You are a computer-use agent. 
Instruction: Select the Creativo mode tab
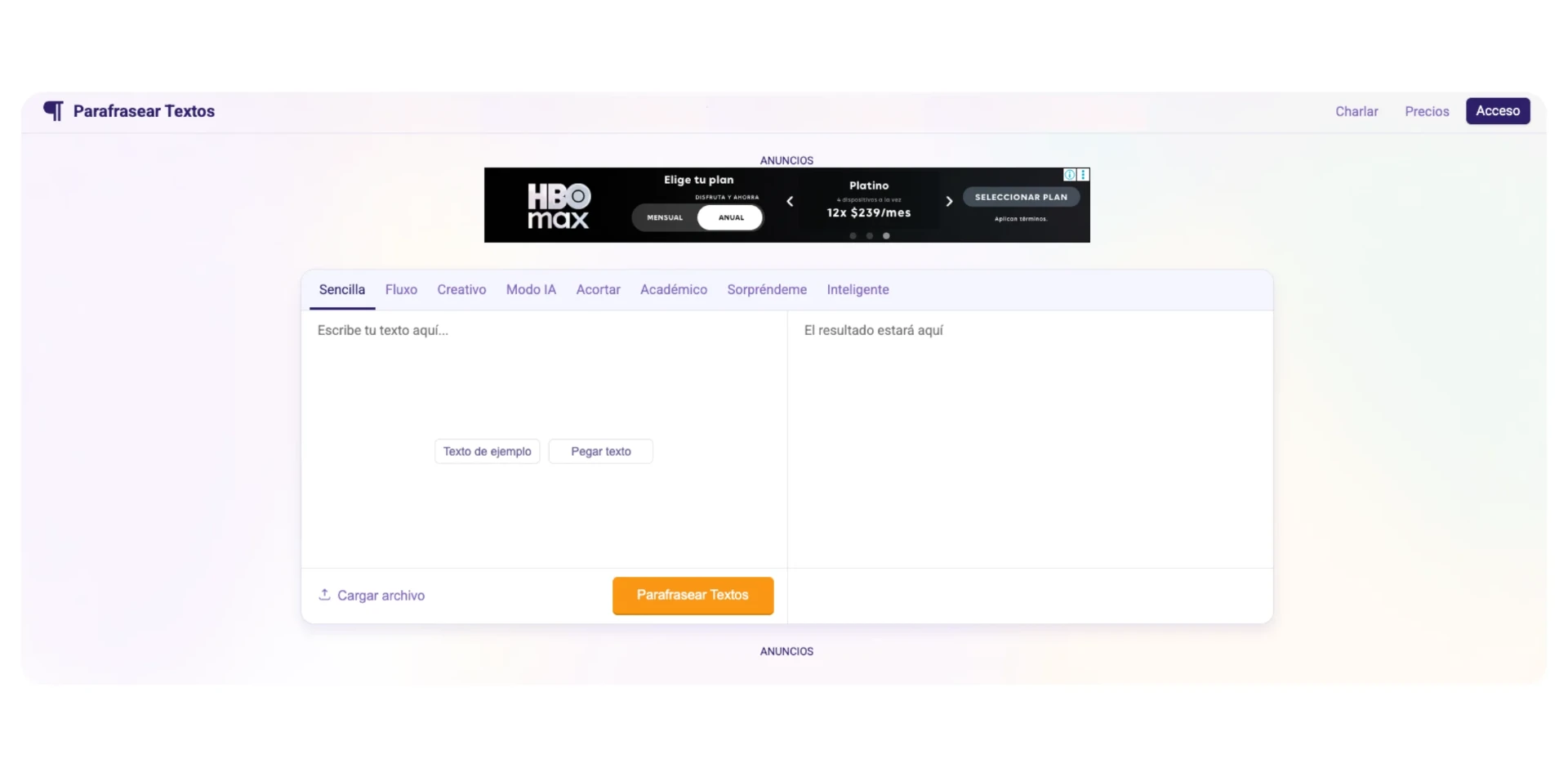[461, 290]
